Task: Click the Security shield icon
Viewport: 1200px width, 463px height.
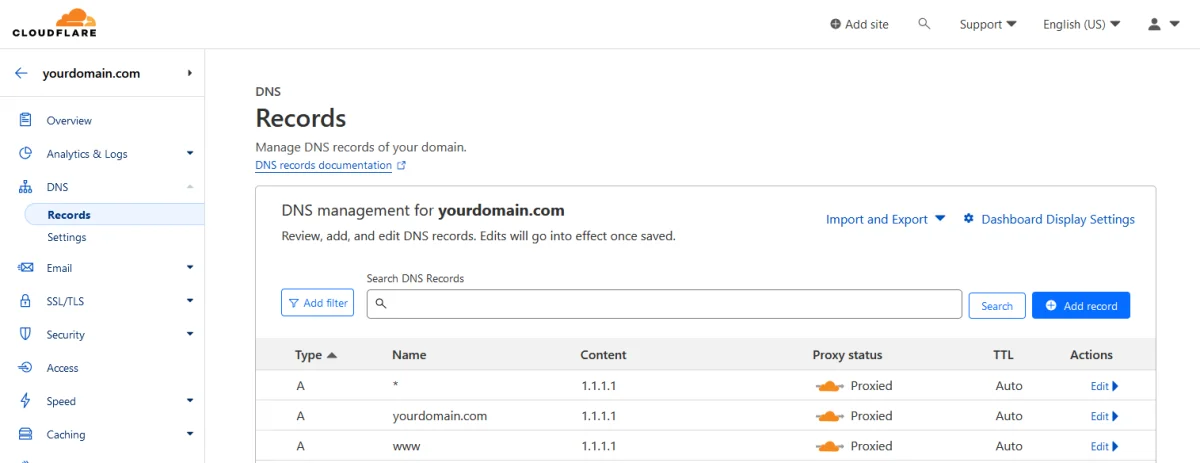Action: click(x=26, y=334)
